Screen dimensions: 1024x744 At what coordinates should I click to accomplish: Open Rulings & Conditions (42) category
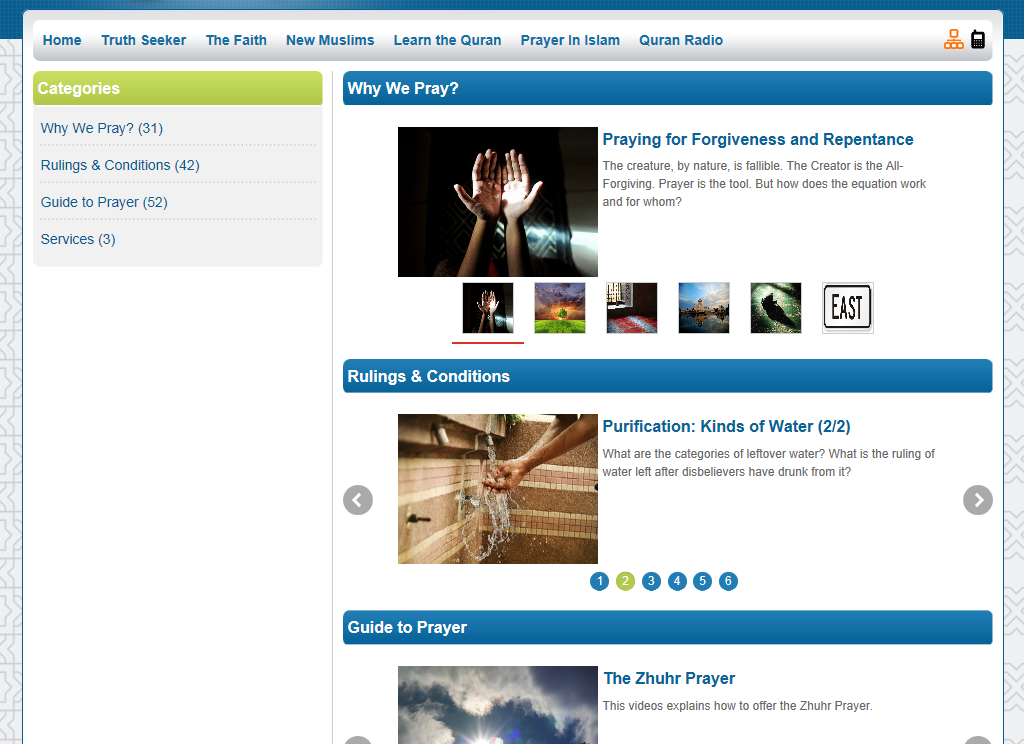[120, 165]
